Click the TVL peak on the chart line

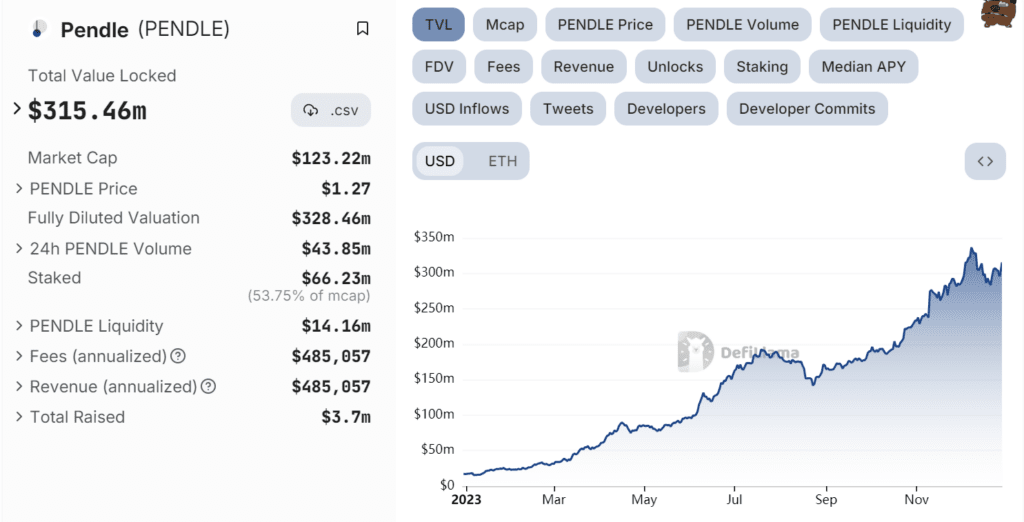[x=971, y=249]
